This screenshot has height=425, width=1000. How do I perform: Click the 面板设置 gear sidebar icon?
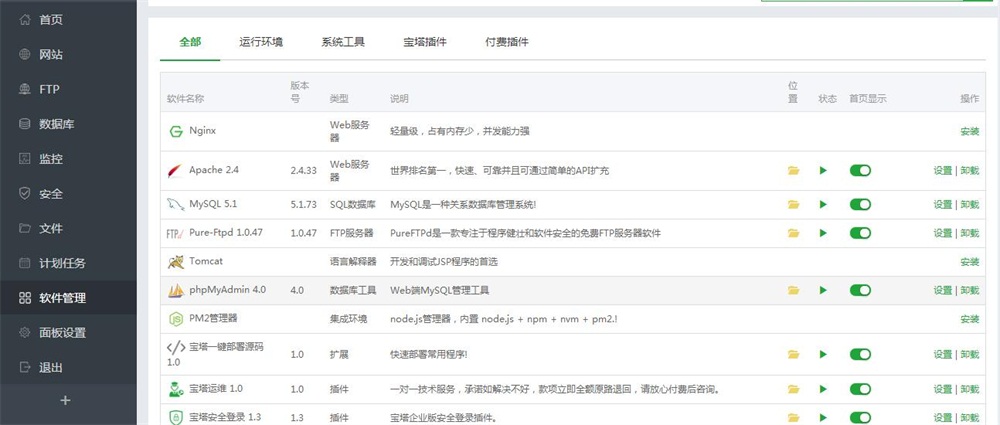pos(25,332)
